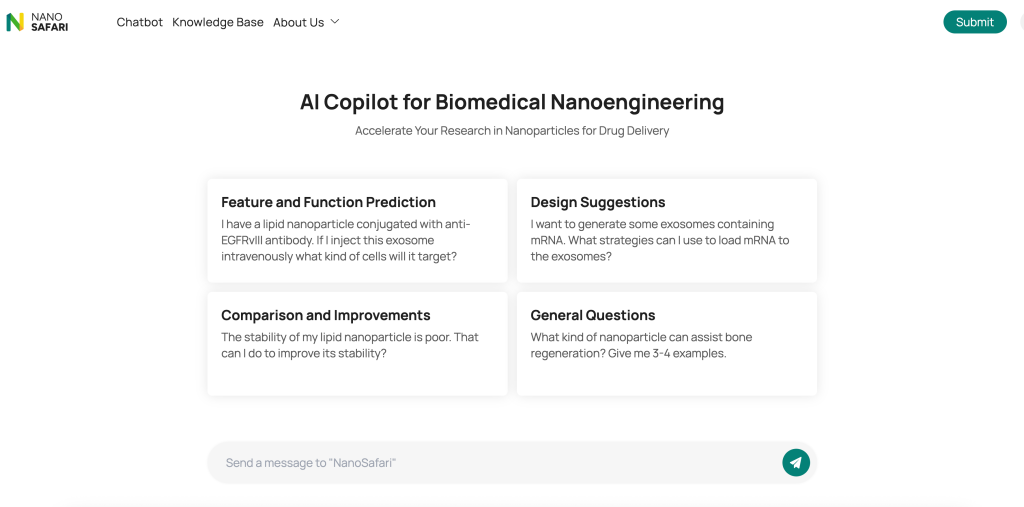Image resolution: width=1024 pixels, height=507 pixels.
Task: Choose the Feature and Function Prediction title
Action: [x=328, y=202]
